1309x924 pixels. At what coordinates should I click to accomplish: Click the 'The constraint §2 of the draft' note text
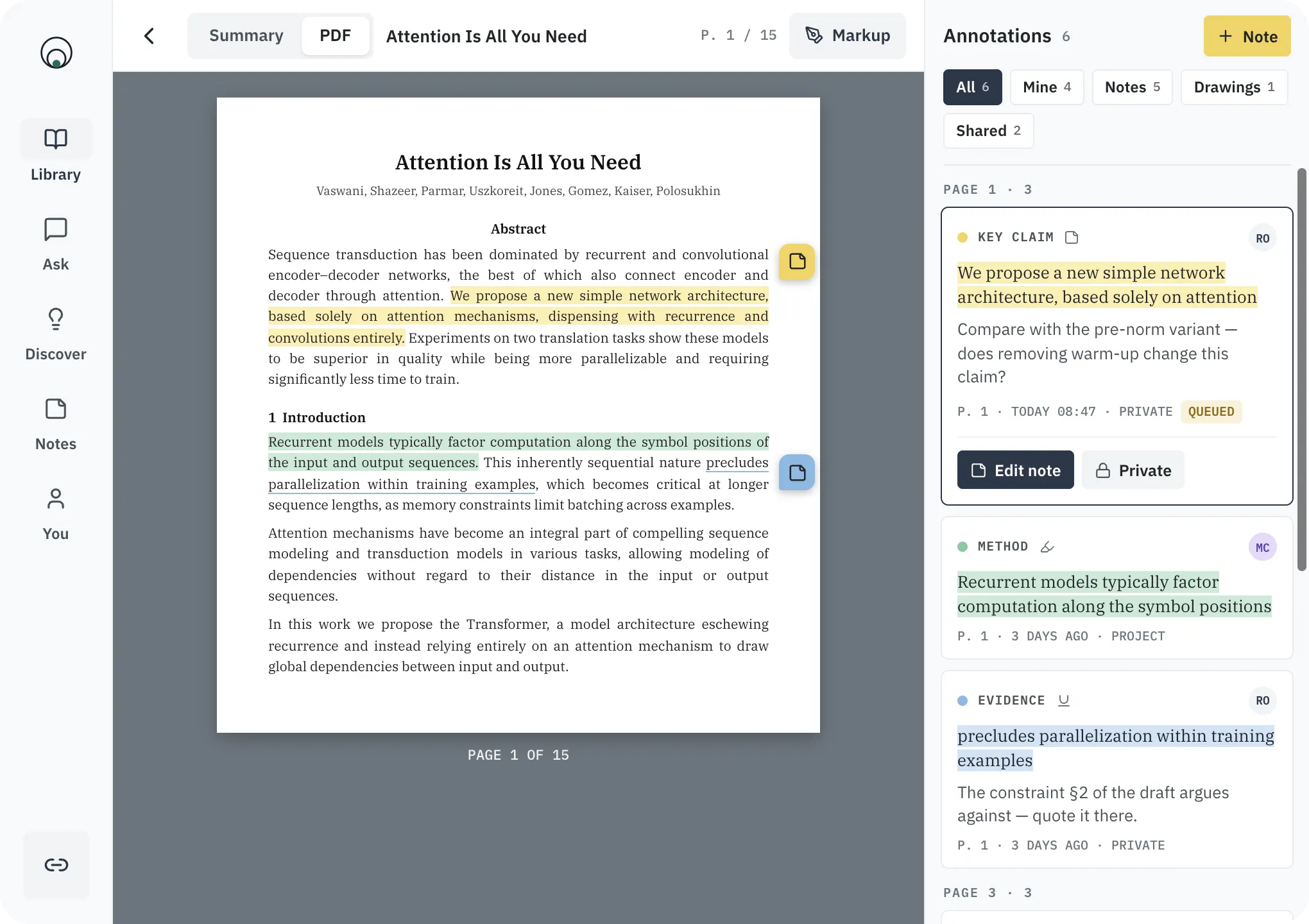point(1093,804)
